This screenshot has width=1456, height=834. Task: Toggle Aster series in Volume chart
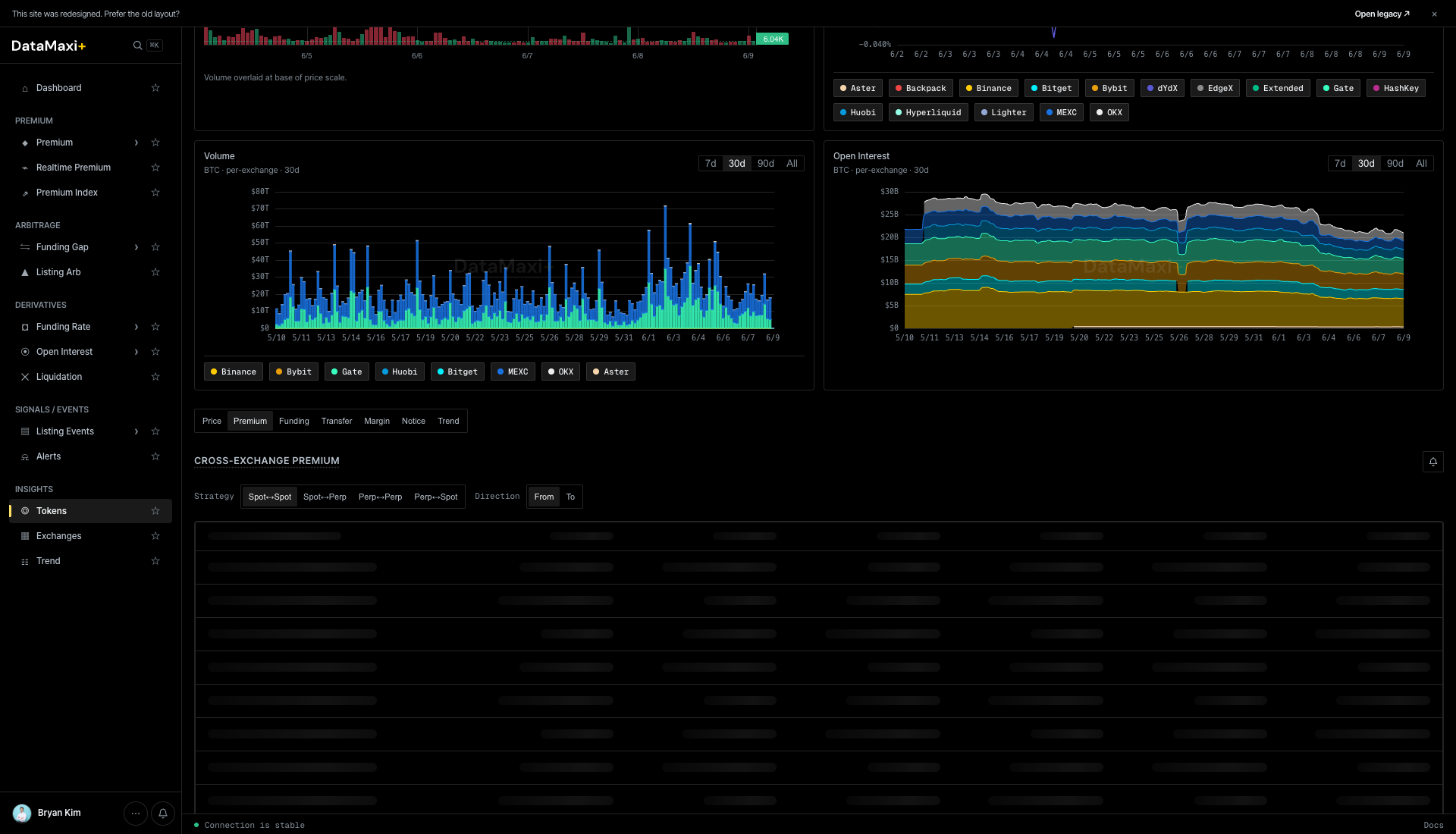(x=610, y=372)
